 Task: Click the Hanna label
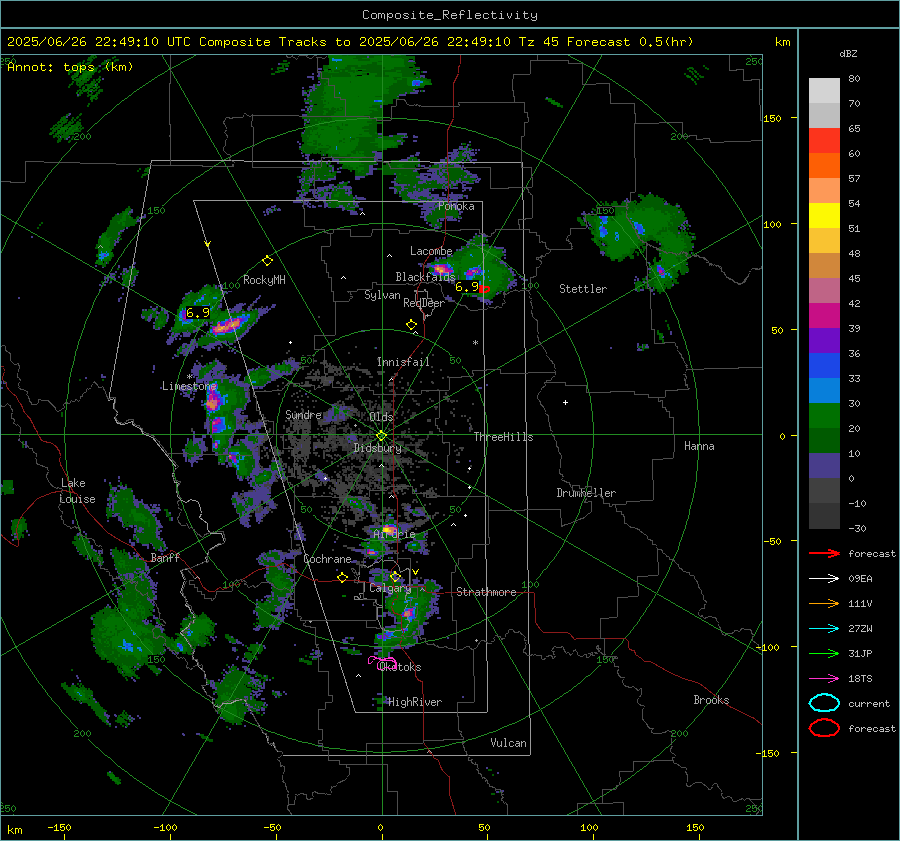tap(699, 446)
